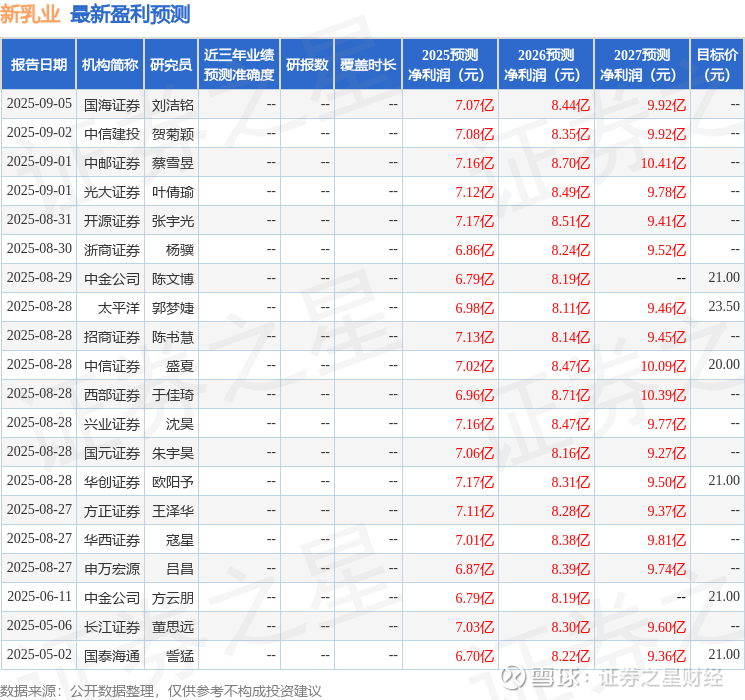Click the 研究员 column header

tap(171, 65)
